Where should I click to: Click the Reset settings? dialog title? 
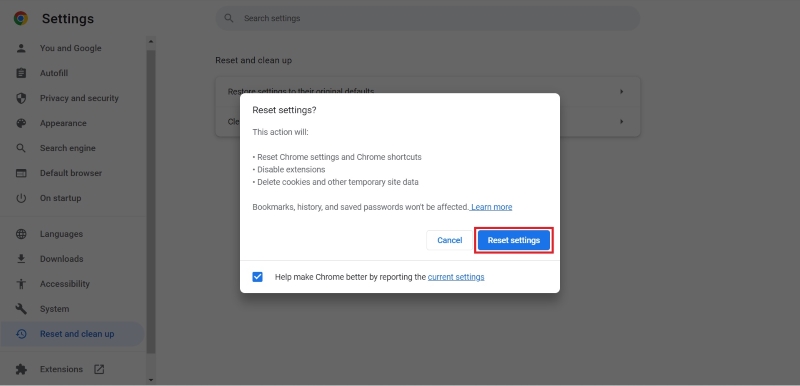(x=284, y=110)
